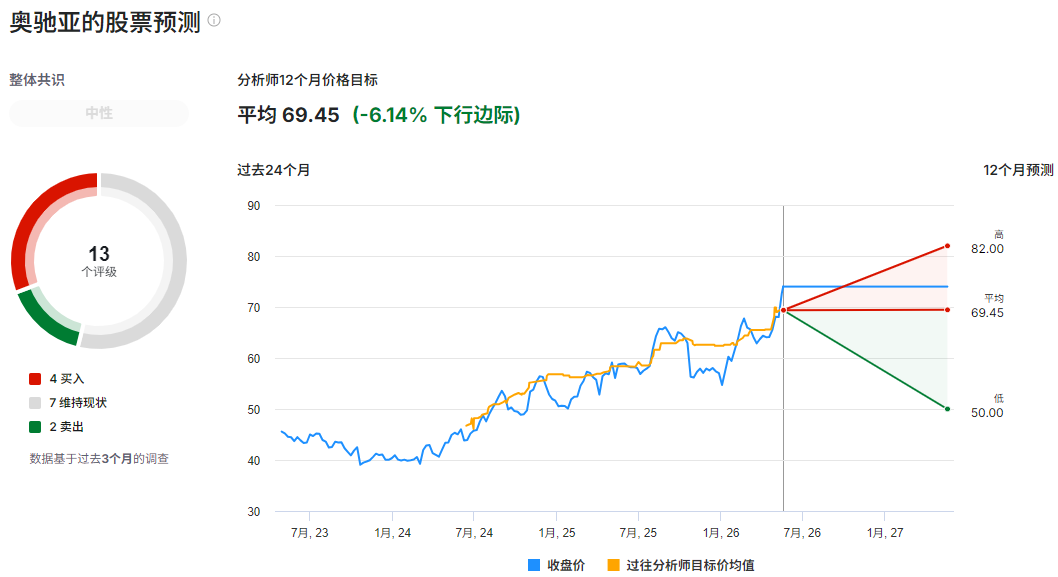Select 7 维持现状 legend text
The width and height of the screenshot is (1058, 577).
coord(78,403)
